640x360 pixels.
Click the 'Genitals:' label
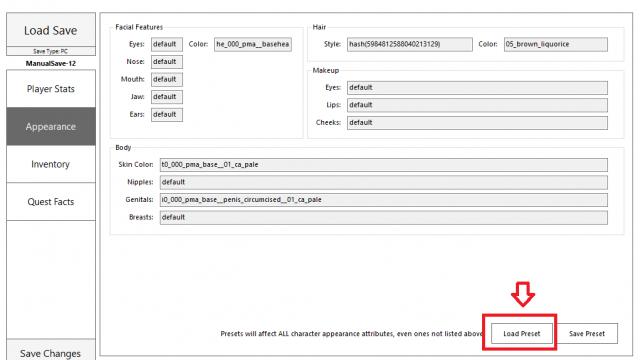click(x=139, y=200)
